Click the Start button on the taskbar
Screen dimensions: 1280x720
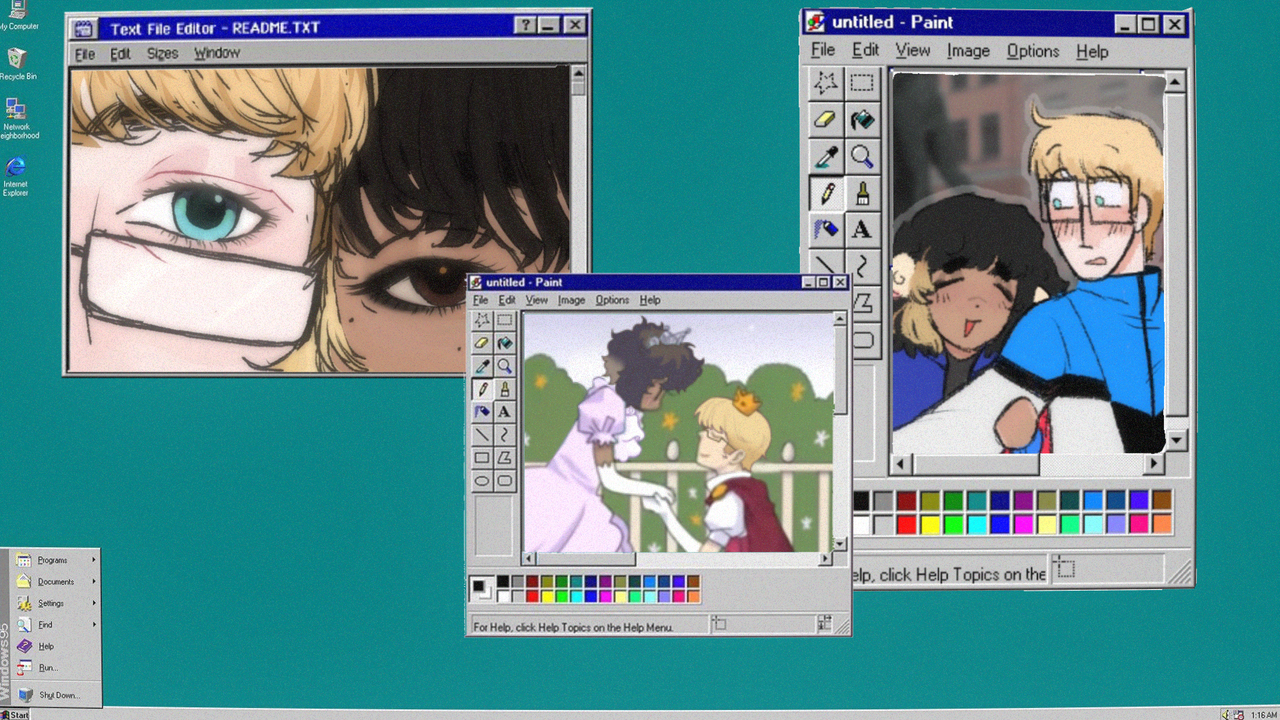pyautogui.click(x=15, y=714)
